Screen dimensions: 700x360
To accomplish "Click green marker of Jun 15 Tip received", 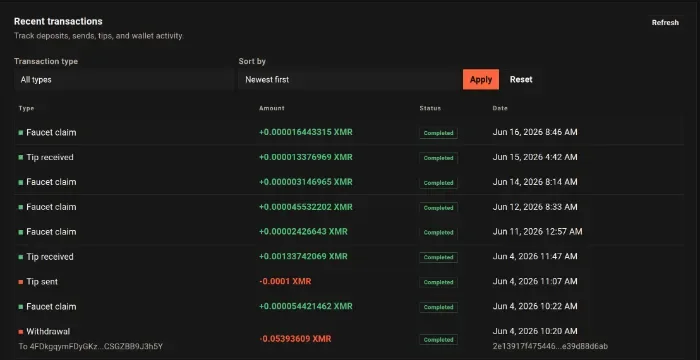I will tap(21, 157).
